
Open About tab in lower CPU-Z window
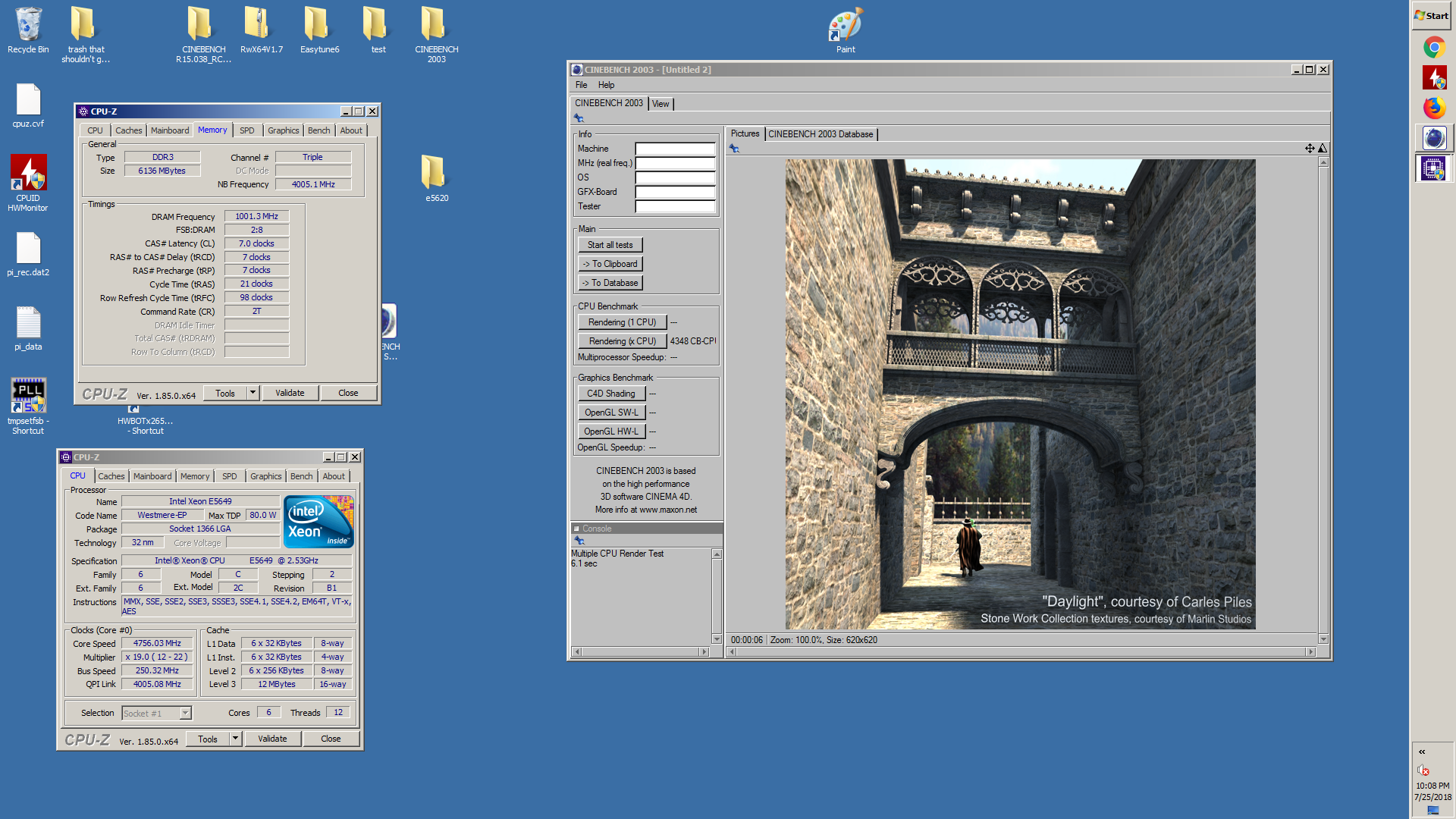coord(334,476)
